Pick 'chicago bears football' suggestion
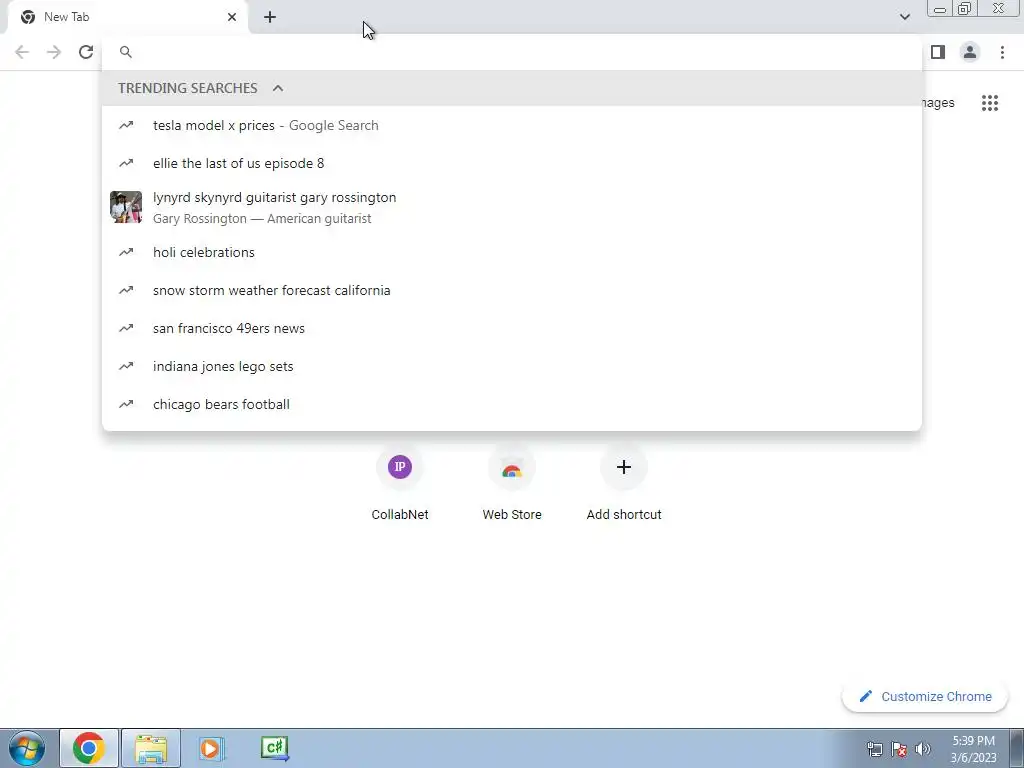Screen dimensions: 1024x768 pos(512,404)
